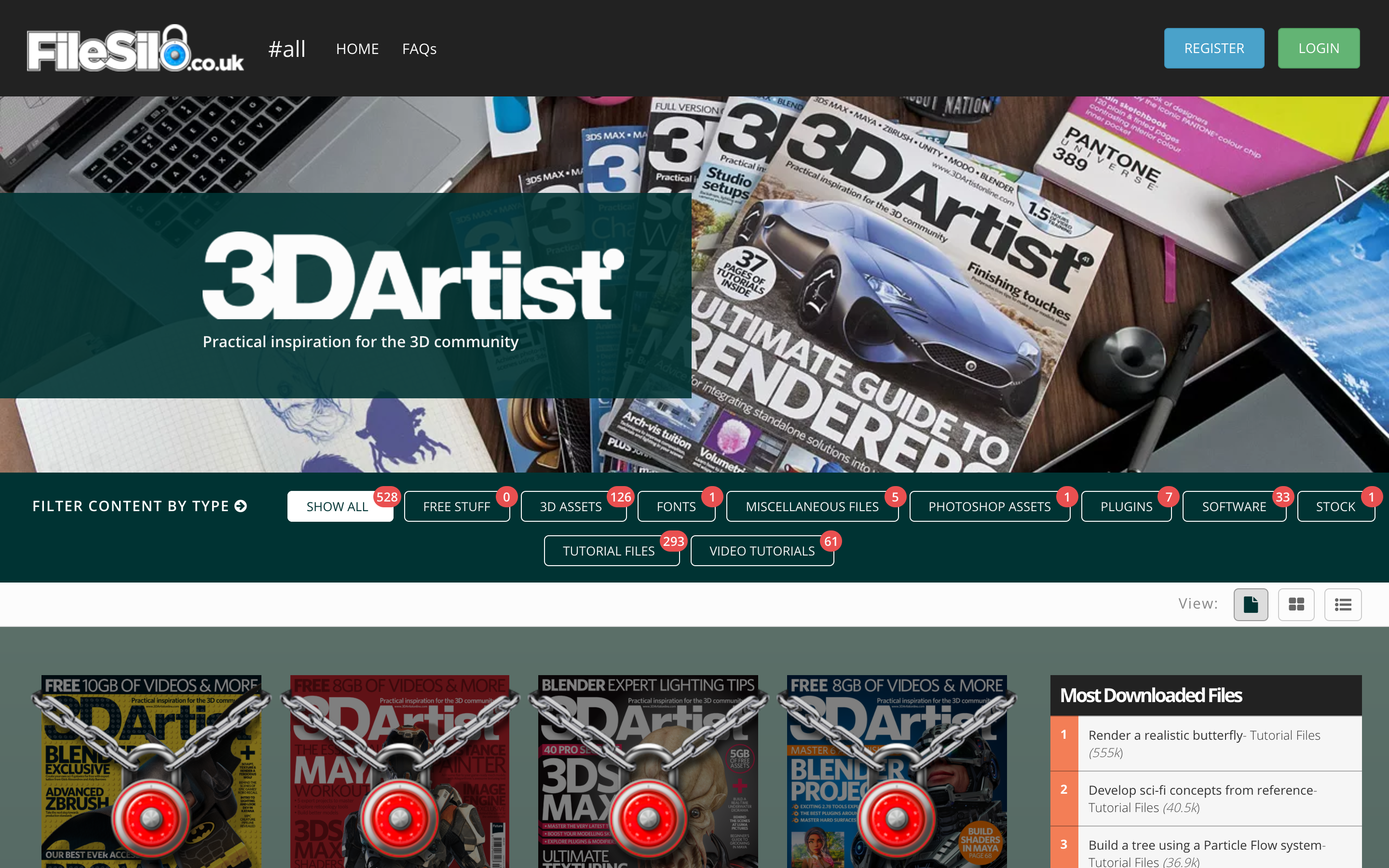Click the LOGIN button
The width and height of the screenshot is (1389, 868).
1319,48
